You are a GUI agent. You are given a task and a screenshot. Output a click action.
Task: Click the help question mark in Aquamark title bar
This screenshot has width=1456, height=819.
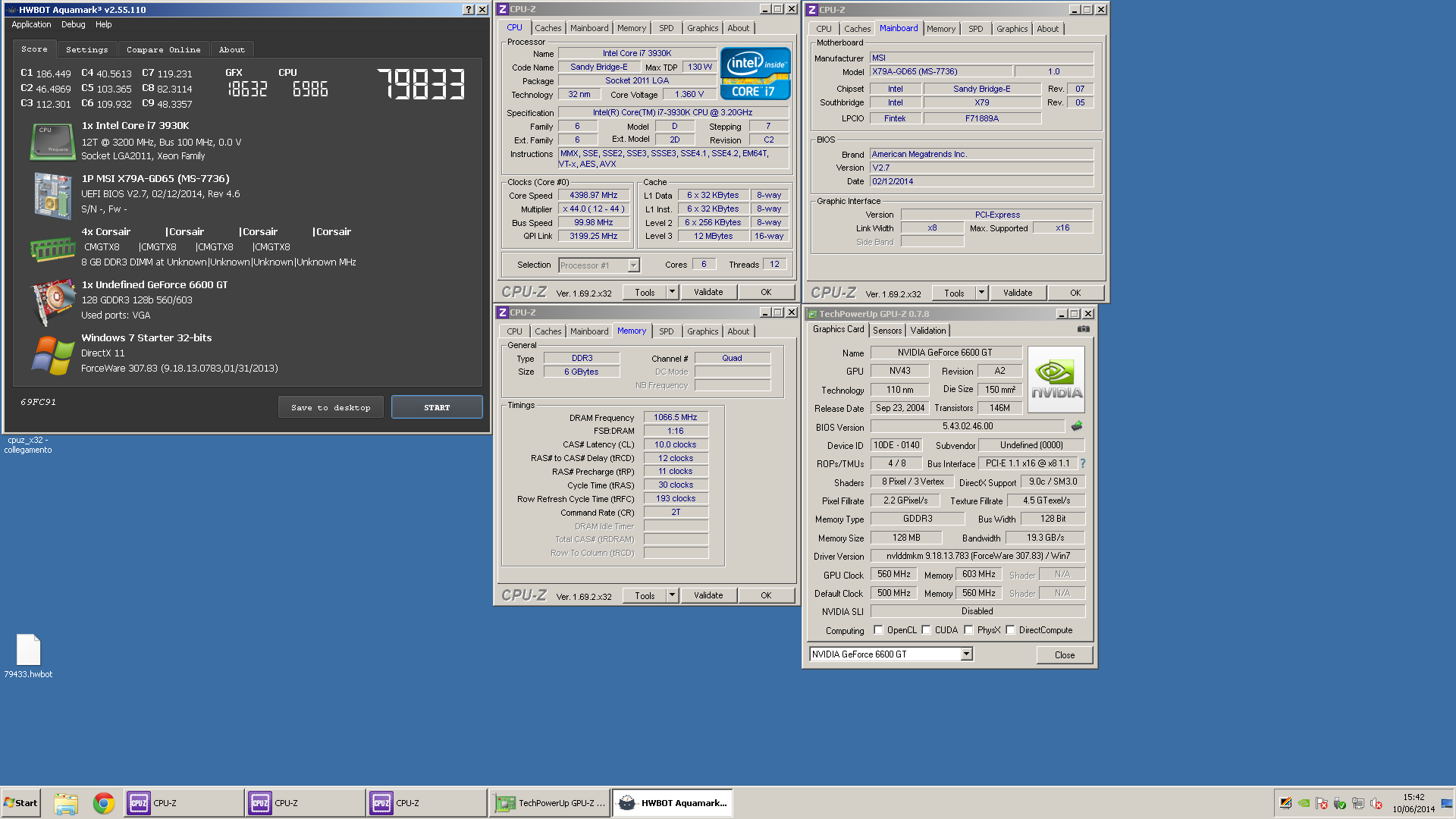coord(469,10)
